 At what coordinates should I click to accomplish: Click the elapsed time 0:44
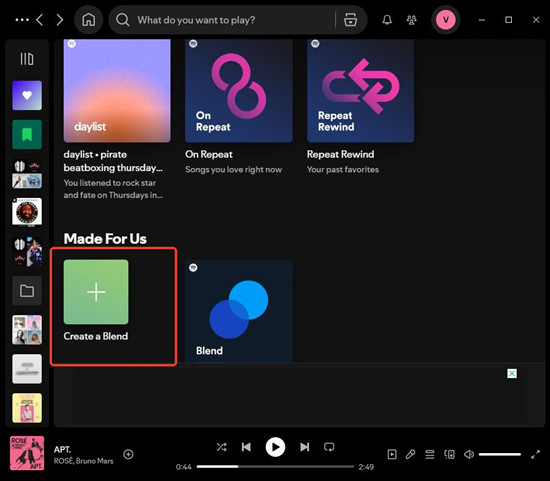click(184, 467)
